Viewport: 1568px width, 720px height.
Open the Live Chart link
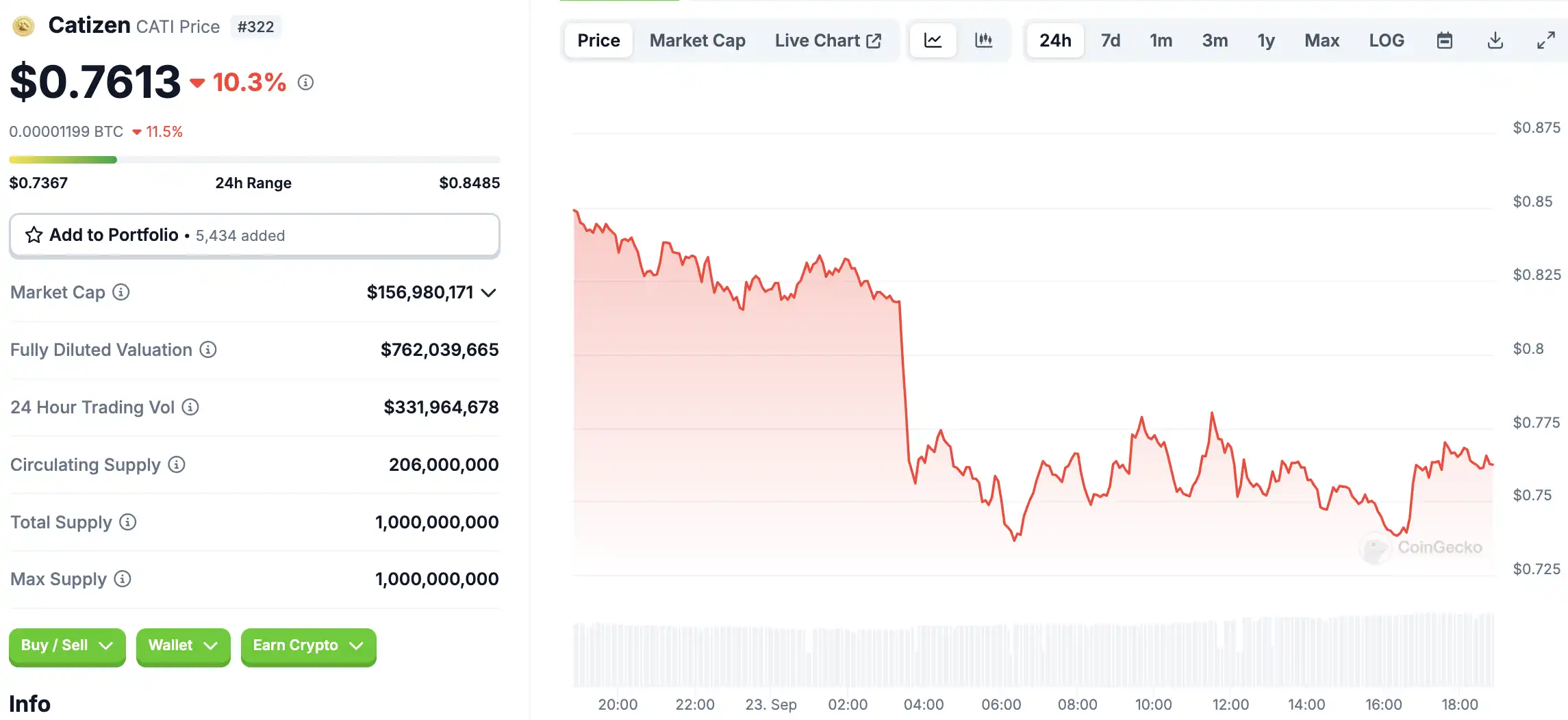coord(827,40)
